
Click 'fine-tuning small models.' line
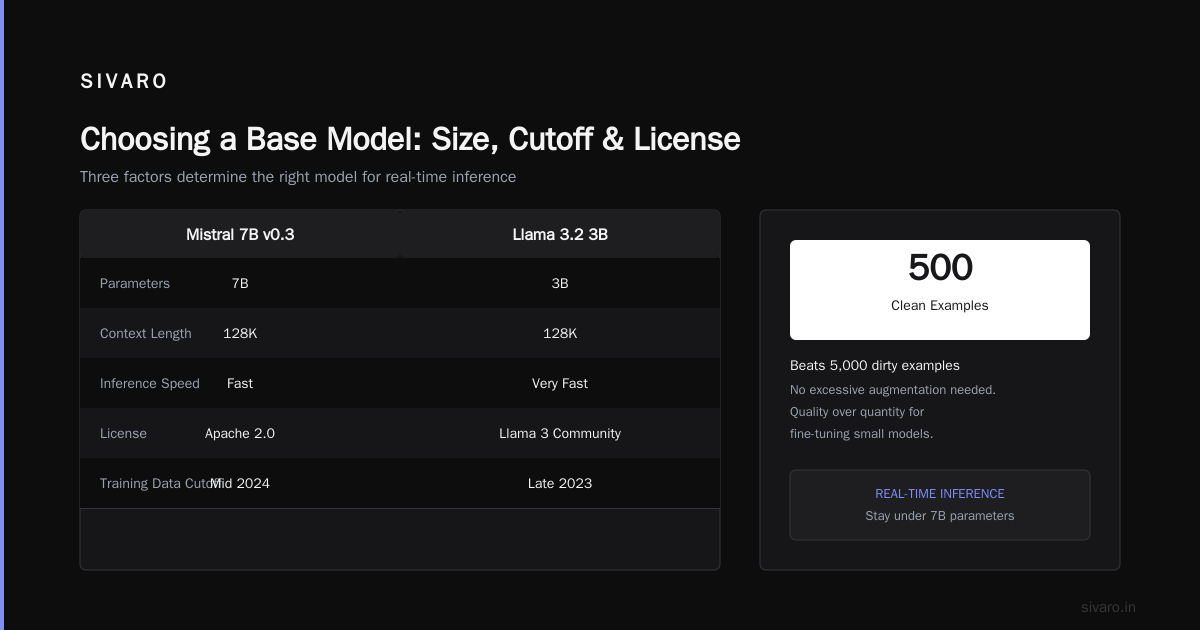[861, 433]
